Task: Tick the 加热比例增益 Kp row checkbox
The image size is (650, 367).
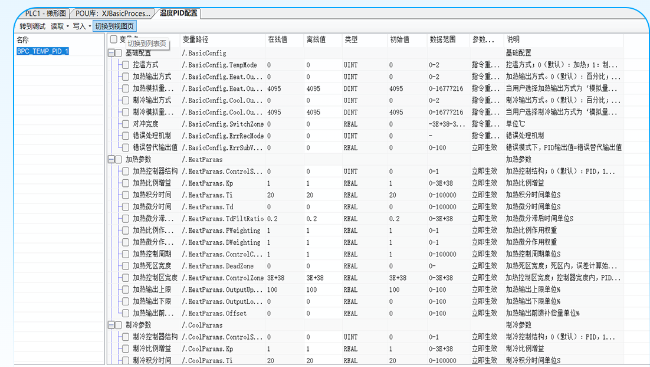Action: [126, 183]
